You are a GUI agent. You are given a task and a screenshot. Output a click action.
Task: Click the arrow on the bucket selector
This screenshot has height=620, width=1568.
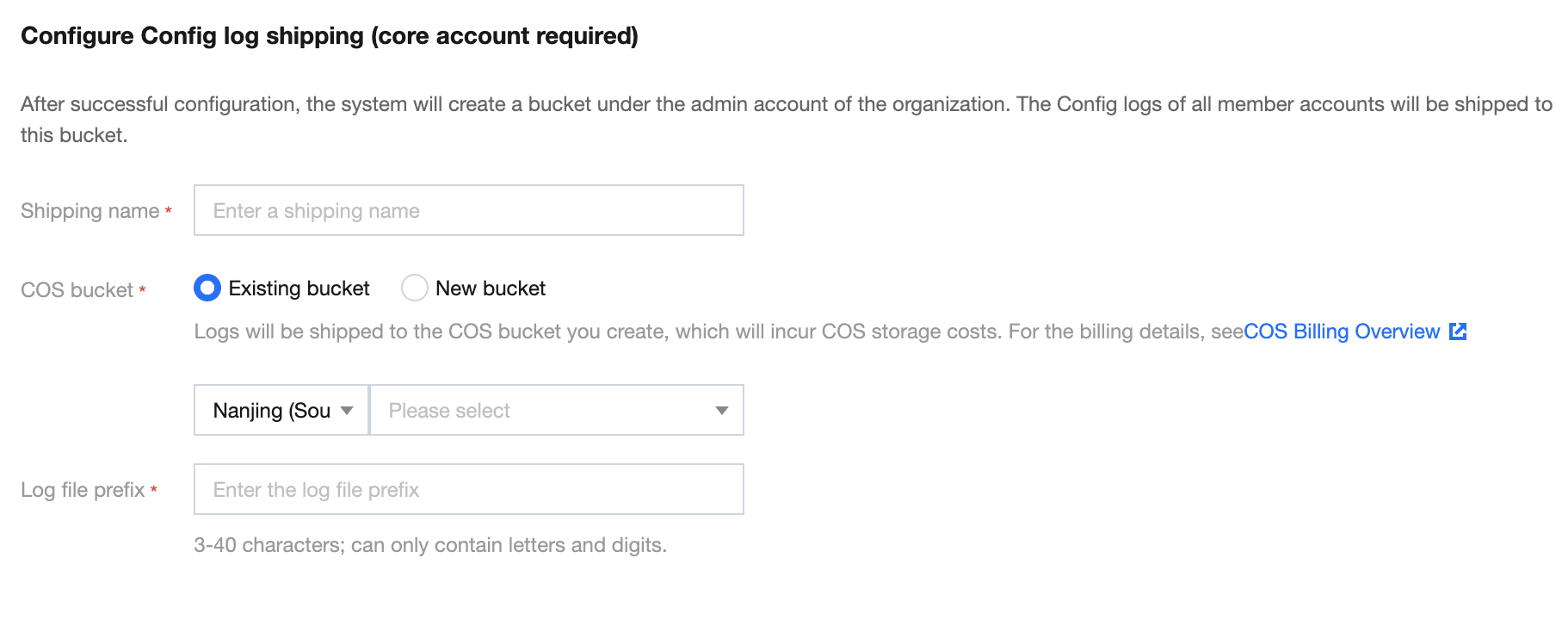click(722, 410)
